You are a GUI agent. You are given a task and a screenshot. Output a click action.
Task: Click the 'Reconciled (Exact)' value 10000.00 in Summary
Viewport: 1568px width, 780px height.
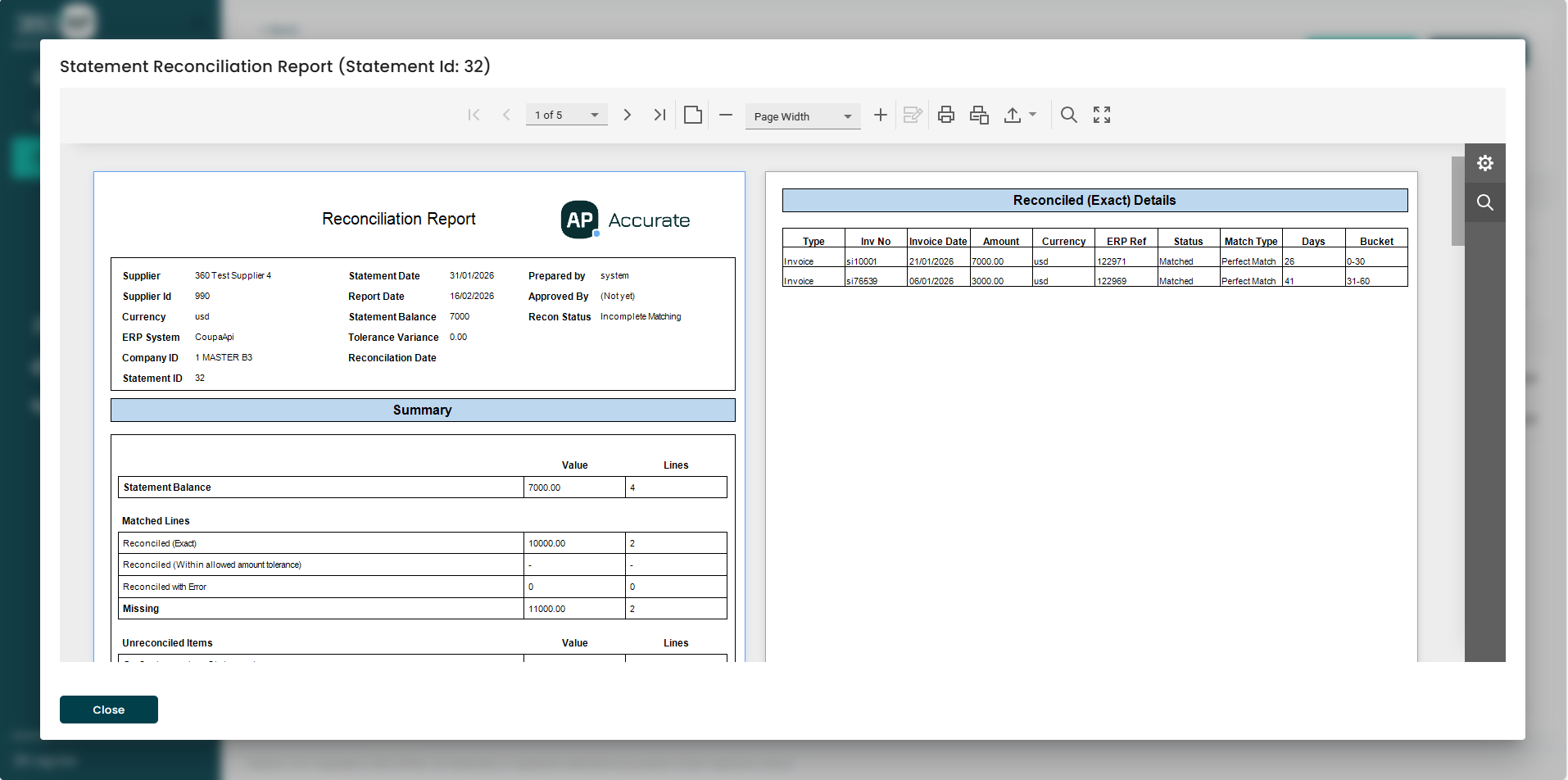[x=547, y=542]
